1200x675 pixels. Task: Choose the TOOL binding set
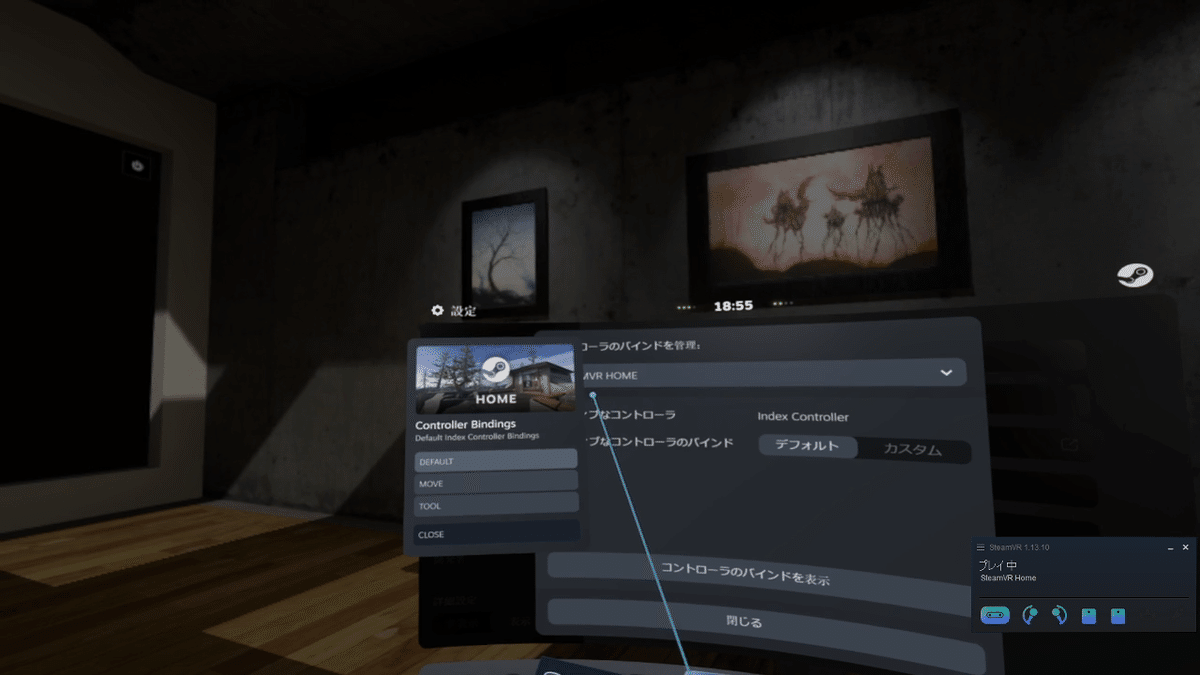[496, 505]
